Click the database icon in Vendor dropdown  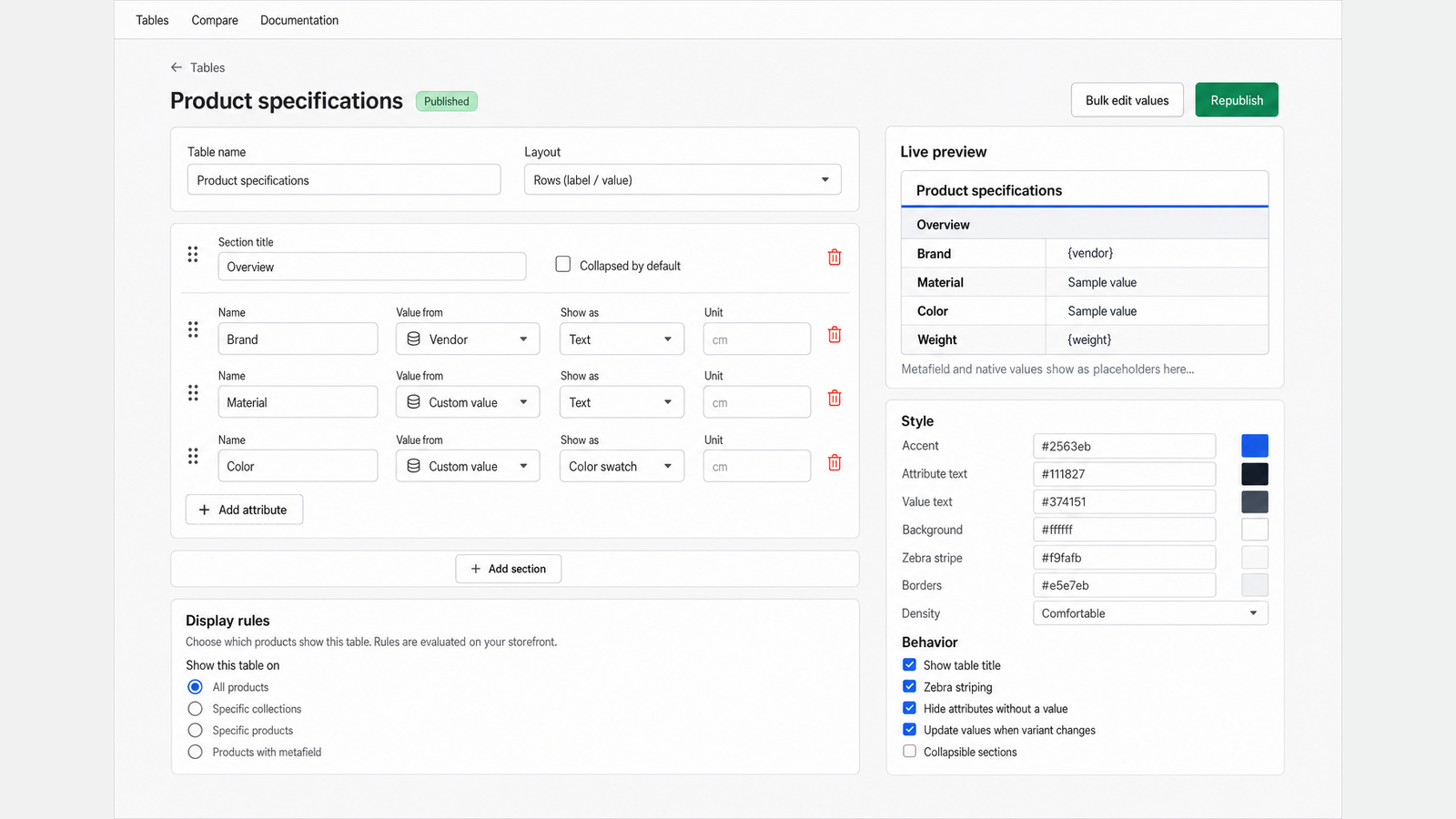pyautogui.click(x=413, y=339)
